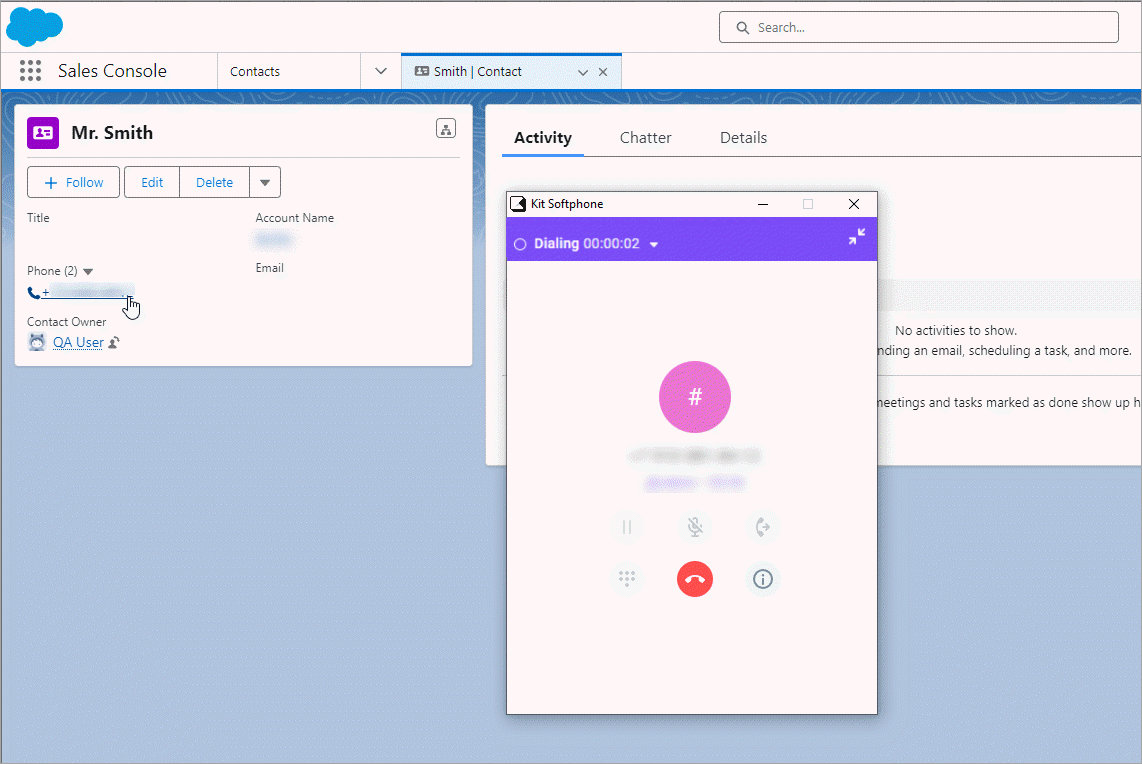Click the search magnifier icon

[x=742, y=28]
